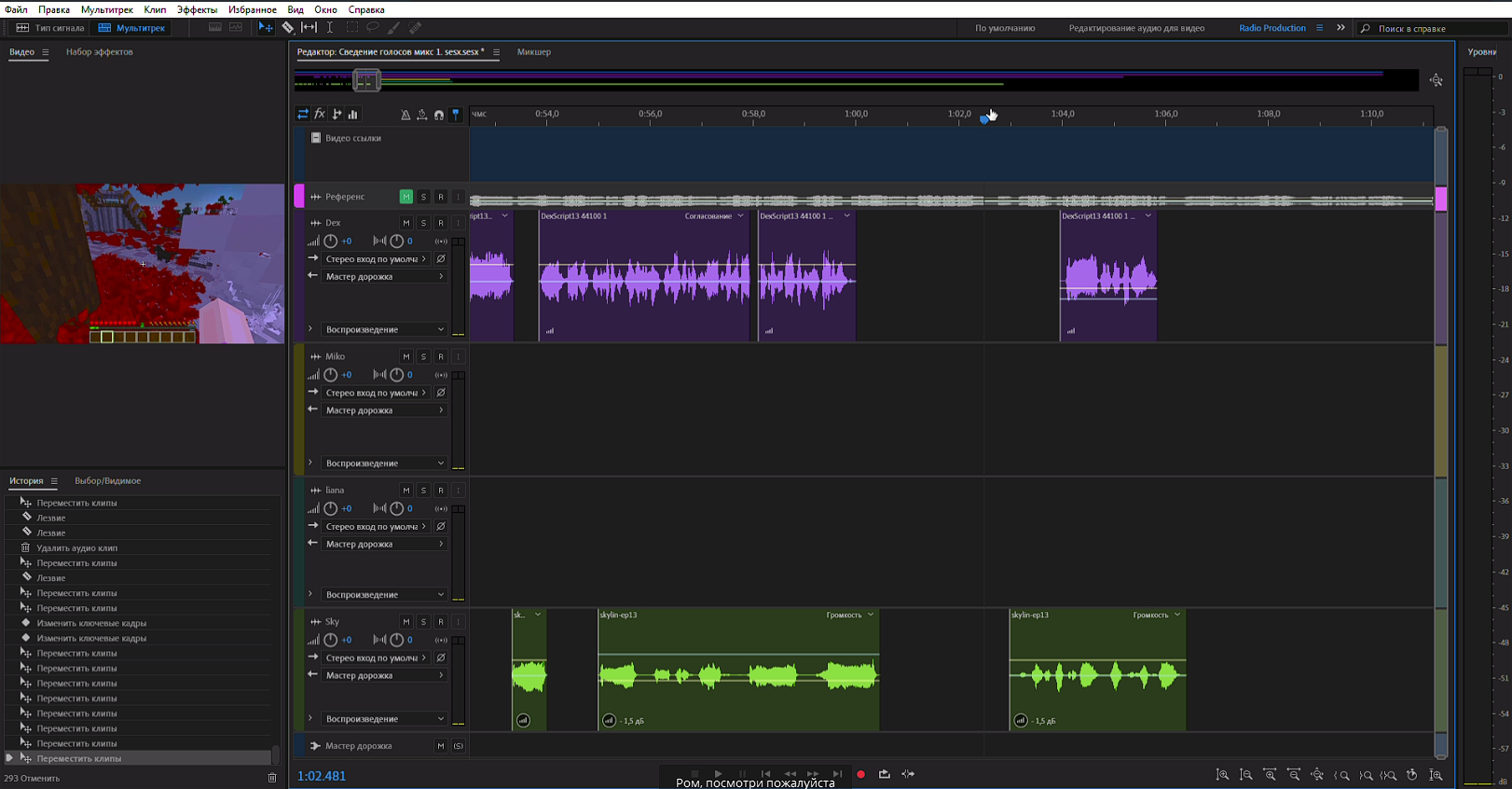The height and width of the screenshot is (789, 1512).
Task: Start playback with Play button
Action: (718, 773)
